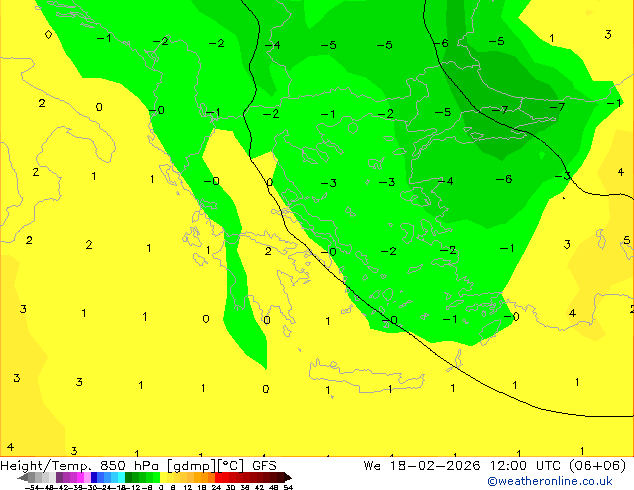Select the 'GFS' model name text

point(264,466)
